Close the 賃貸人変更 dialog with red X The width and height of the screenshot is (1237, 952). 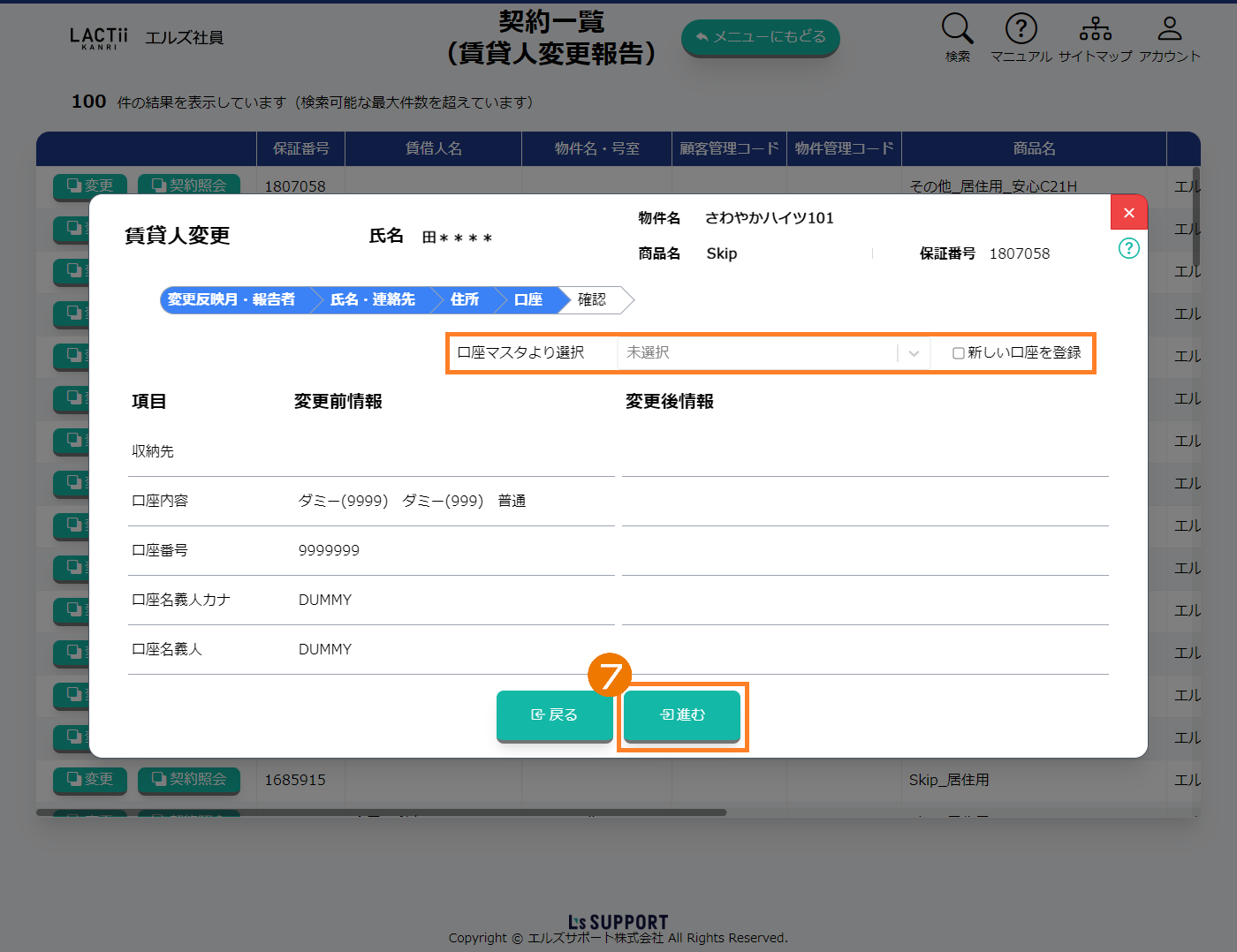tap(1128, 213)
